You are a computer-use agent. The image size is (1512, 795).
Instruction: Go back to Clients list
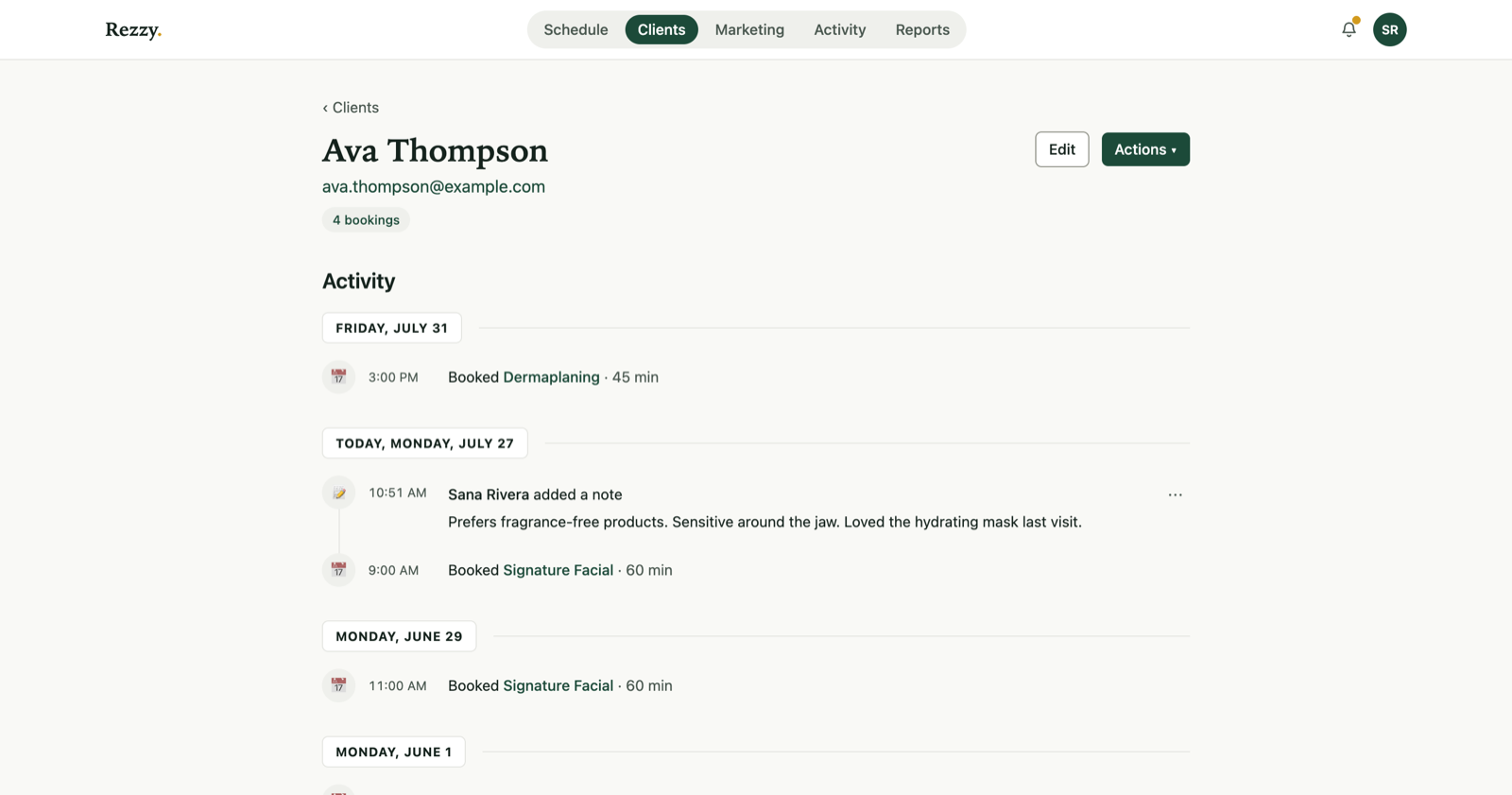pos(351,108)
